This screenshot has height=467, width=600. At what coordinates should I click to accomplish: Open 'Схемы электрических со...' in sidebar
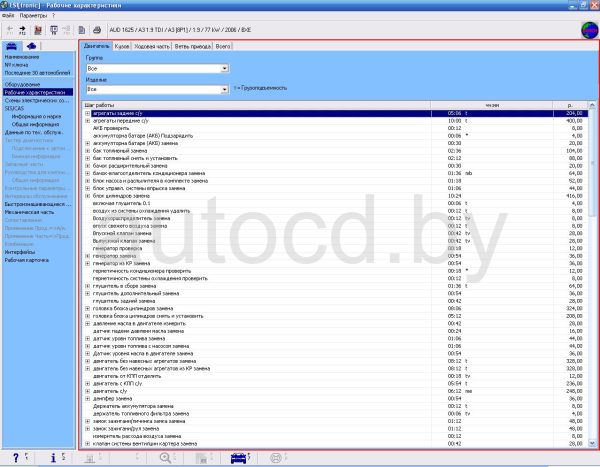(x=37, y=100)
